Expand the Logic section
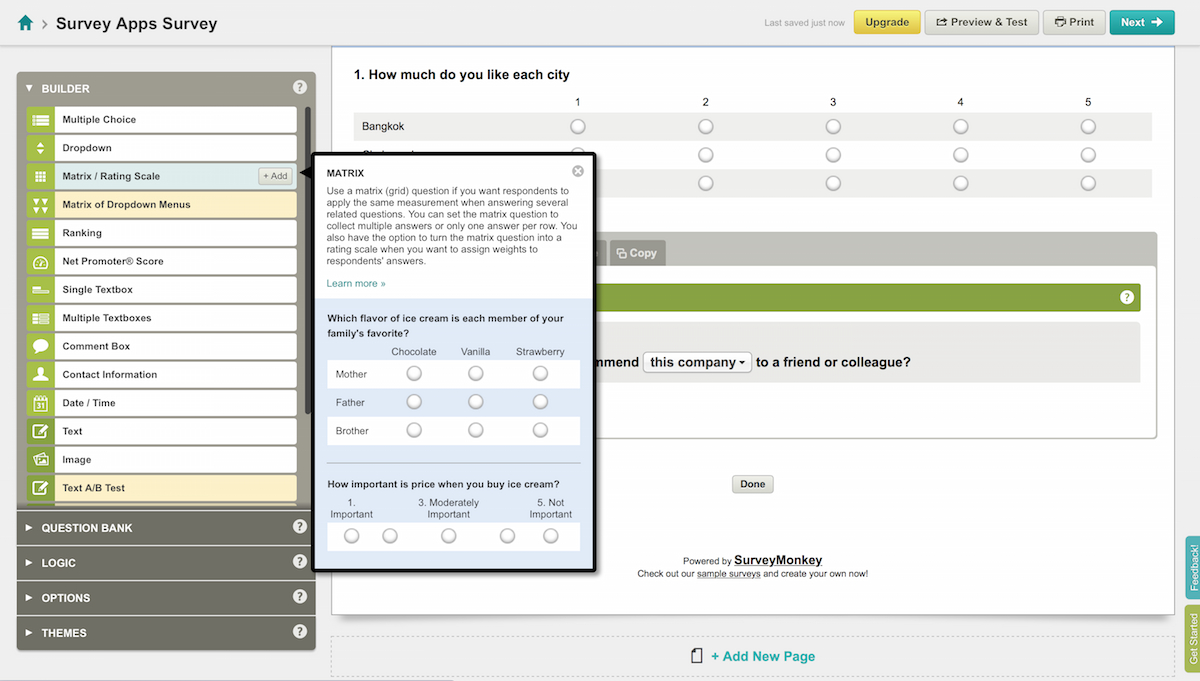The height and width of the screenshot is (681, 1200). click(x=58, y=563)
